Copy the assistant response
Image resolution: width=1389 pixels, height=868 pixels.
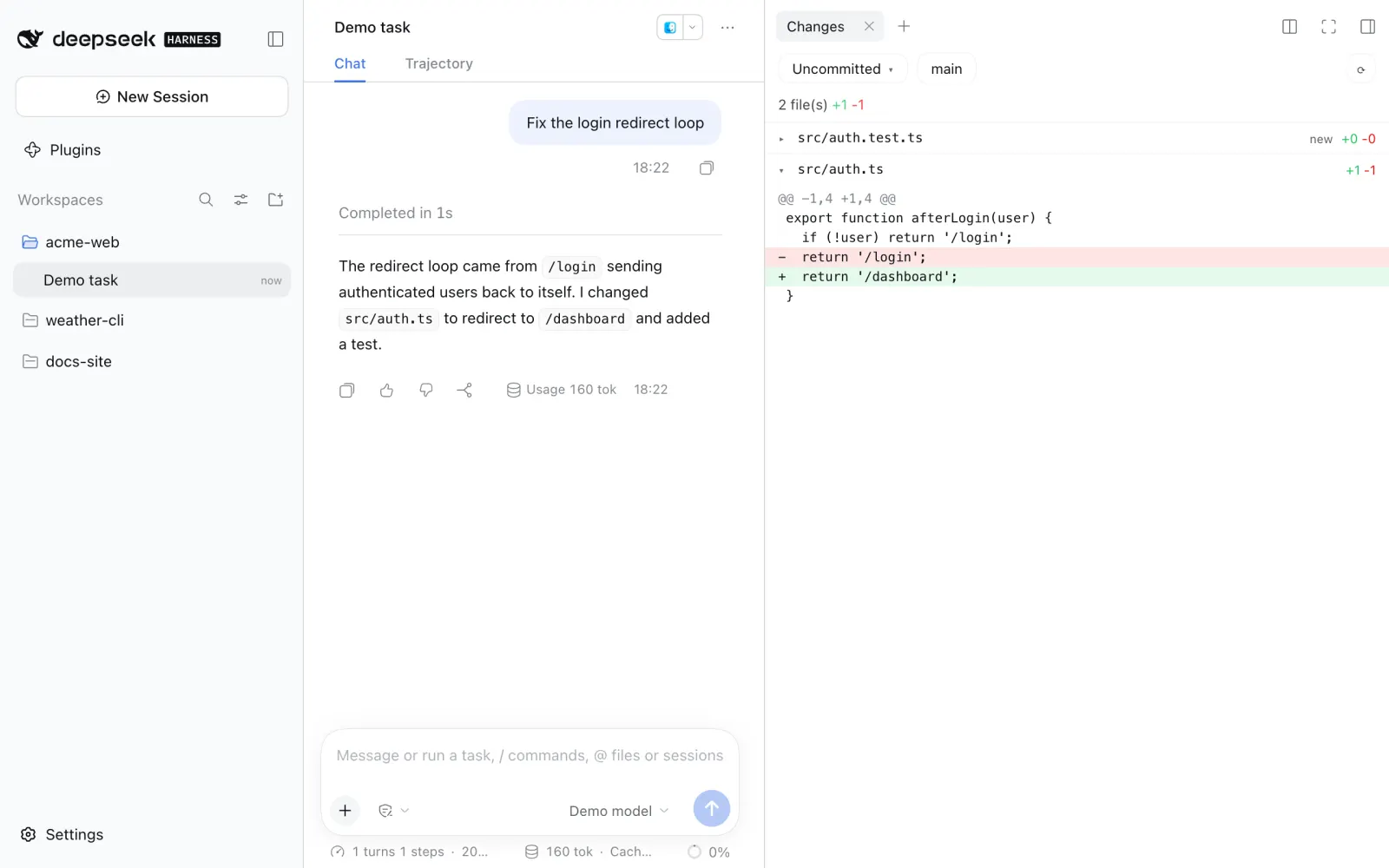pyautogui.click(x=347, y=391)
